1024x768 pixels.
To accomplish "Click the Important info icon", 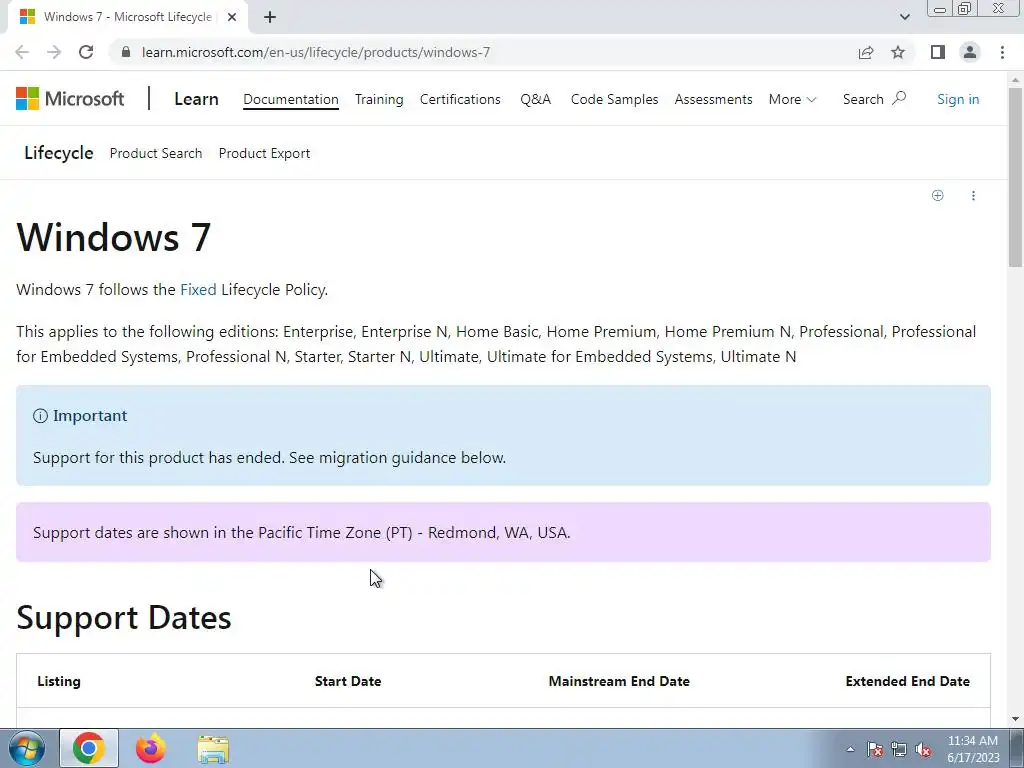I will point(40,416).
